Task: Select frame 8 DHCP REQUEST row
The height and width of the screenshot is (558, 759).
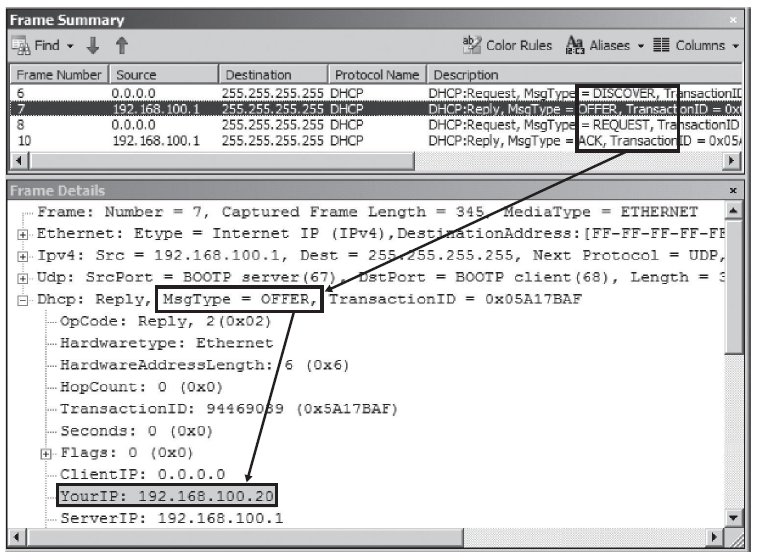Action: (x=376, y=125)
